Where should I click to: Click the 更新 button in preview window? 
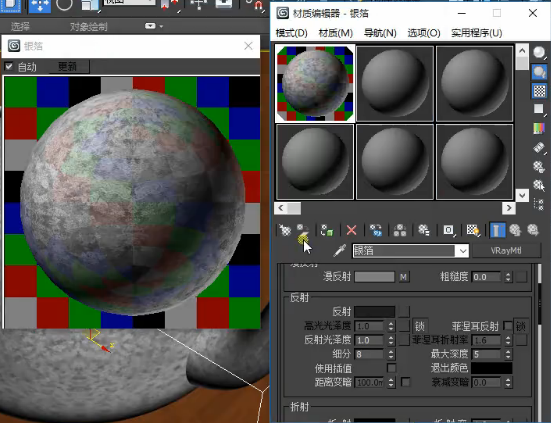tap(68, 66)
